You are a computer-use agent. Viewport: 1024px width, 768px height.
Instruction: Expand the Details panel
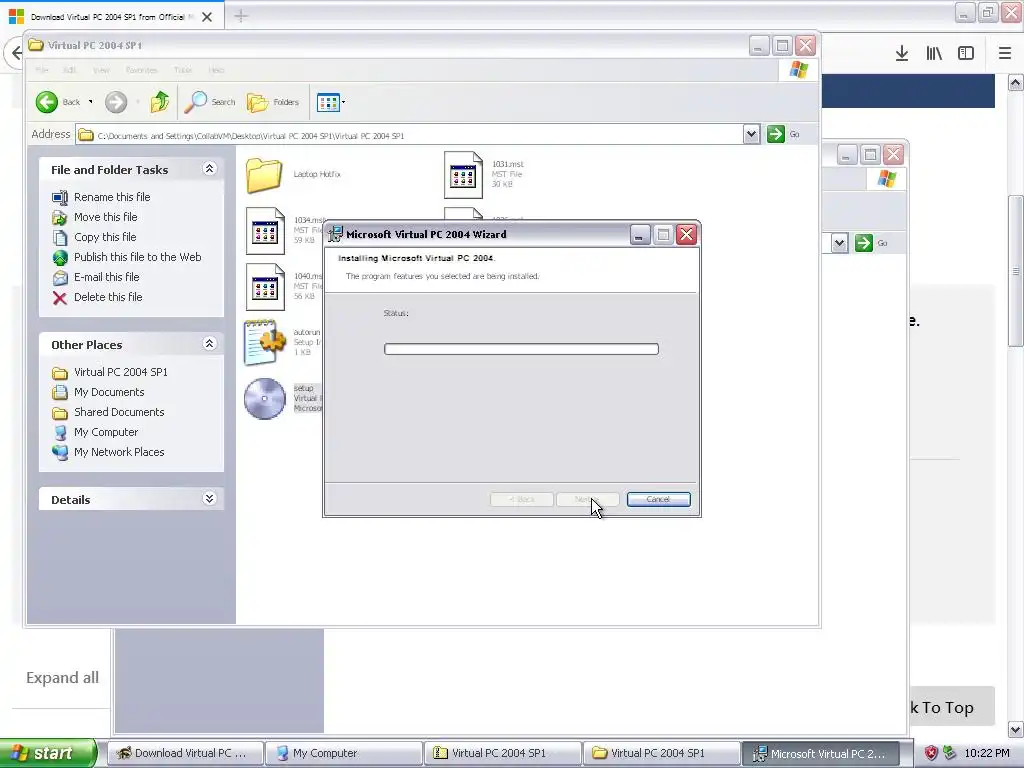click(x=210, y=499)
